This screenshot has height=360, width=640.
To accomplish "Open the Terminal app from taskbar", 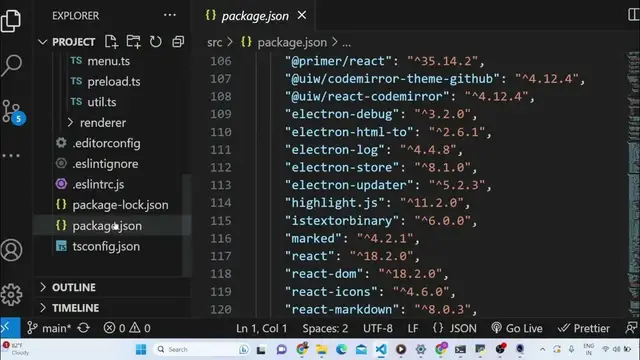I will pos(460,349).
